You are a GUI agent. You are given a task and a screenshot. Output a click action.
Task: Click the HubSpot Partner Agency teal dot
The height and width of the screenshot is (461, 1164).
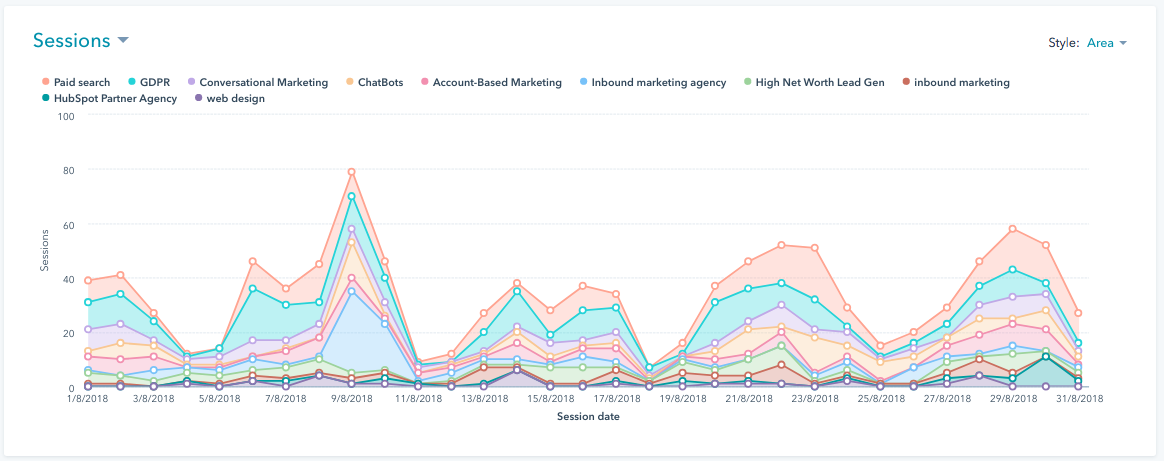(46, 98)
